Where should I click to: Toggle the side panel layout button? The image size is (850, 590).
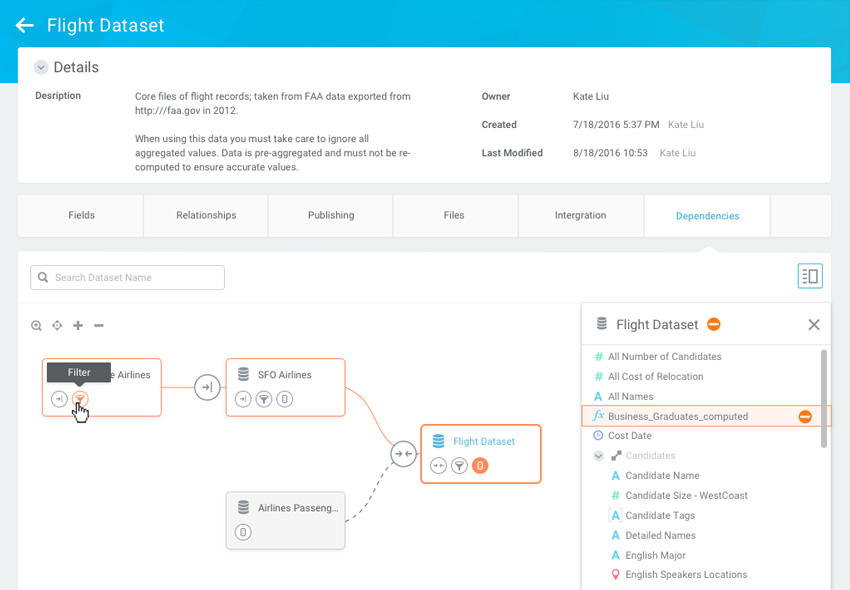pyautogui.click(x=810, y=277)
